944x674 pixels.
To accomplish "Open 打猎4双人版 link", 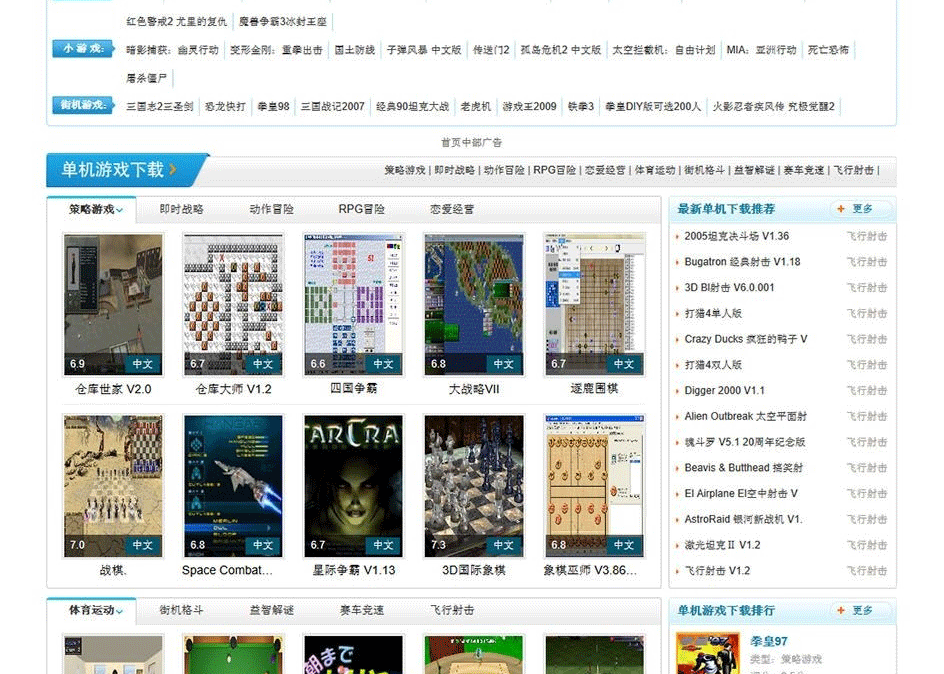I will 713,365.
